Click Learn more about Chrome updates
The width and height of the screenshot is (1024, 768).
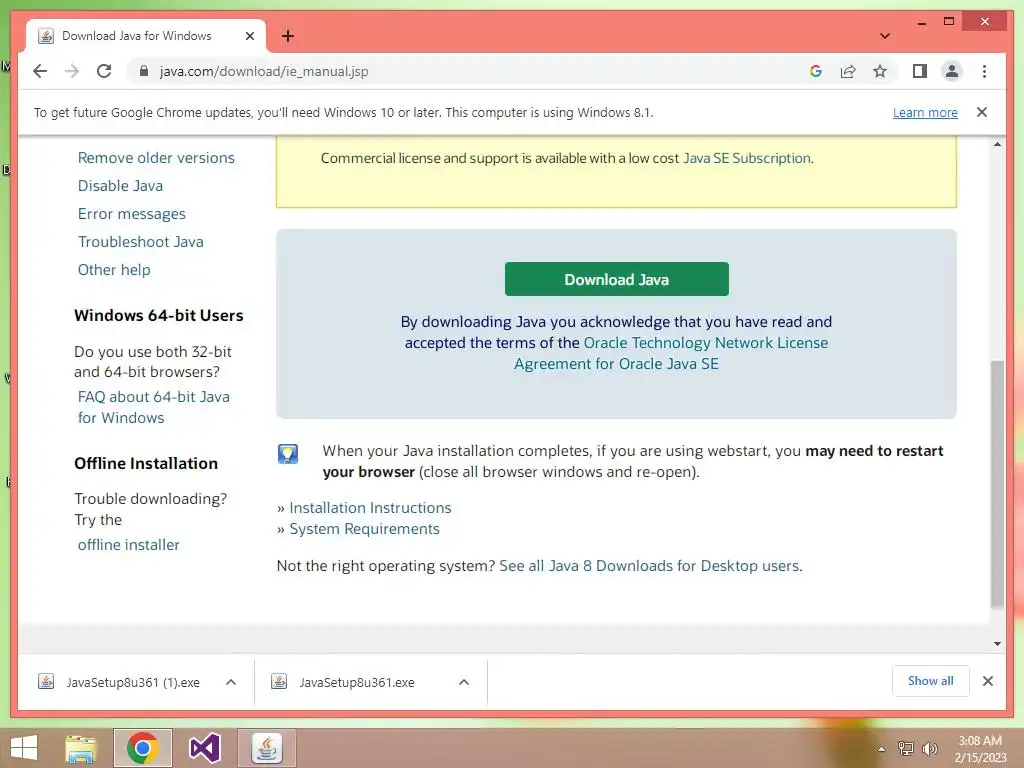tap(925, 112)
